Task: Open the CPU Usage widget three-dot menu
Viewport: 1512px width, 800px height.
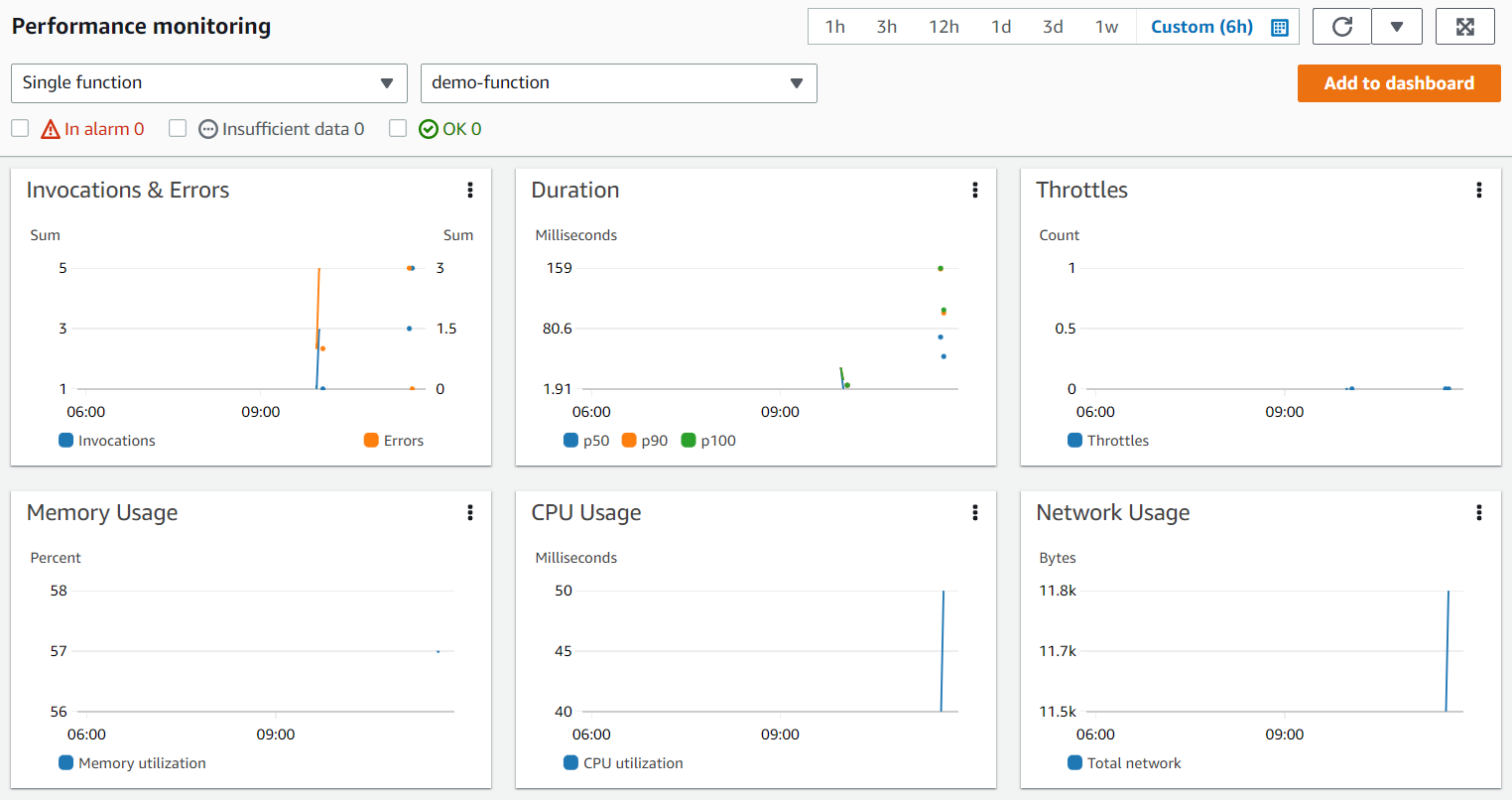Action: (975, 513)
